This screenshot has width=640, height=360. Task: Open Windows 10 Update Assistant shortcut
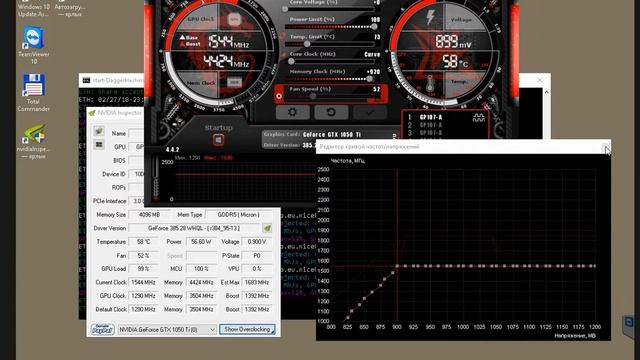click(x=33, y=9)
